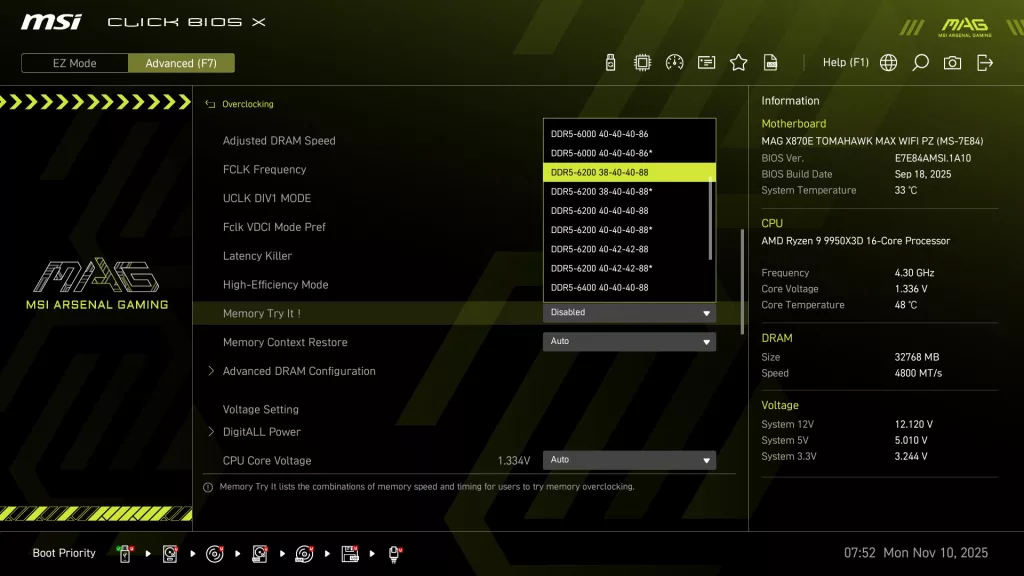The width and height of the screenshot is (1024, 576).
Task: Open M-Flash via the USB drive icon
Action: coord(610,61)
